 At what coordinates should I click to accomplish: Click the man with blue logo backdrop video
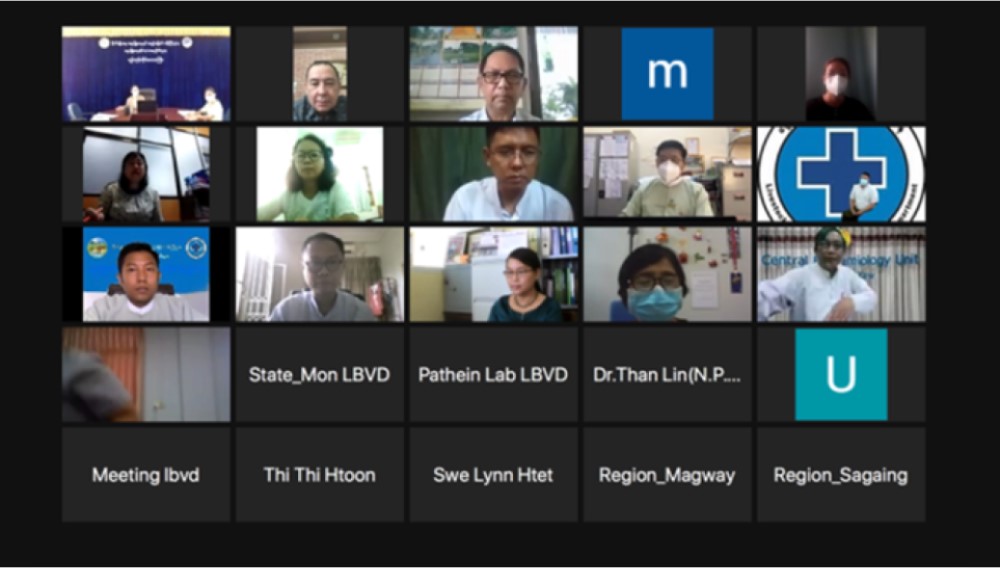(x=146, y=274)
